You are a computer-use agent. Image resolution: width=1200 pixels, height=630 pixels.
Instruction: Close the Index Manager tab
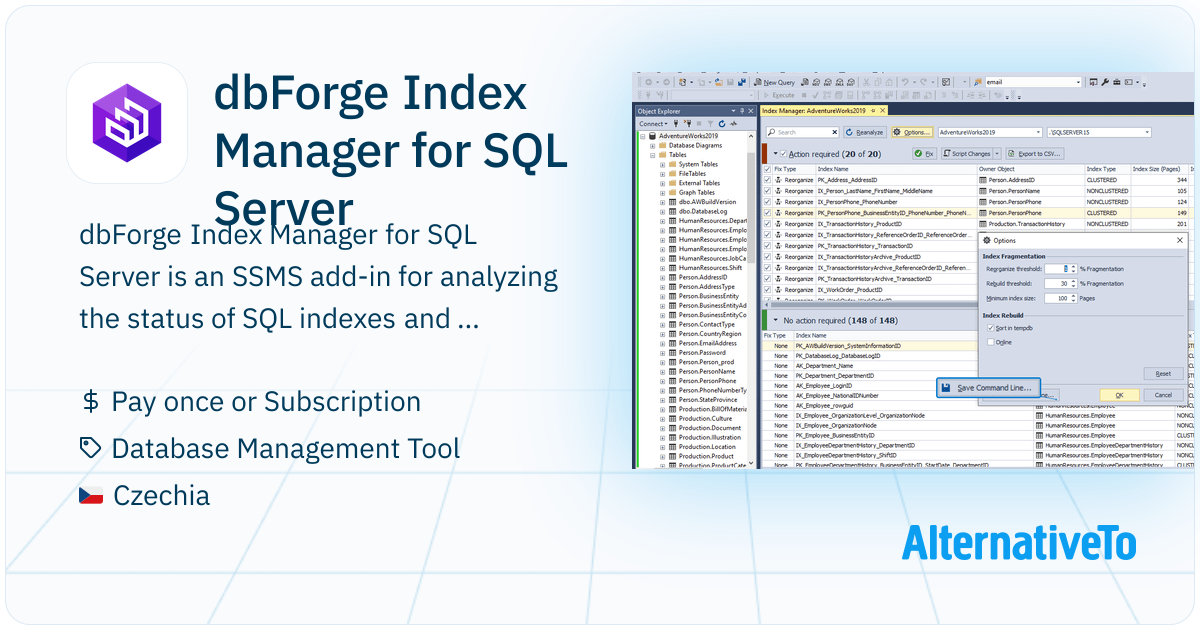coord(882,111)
